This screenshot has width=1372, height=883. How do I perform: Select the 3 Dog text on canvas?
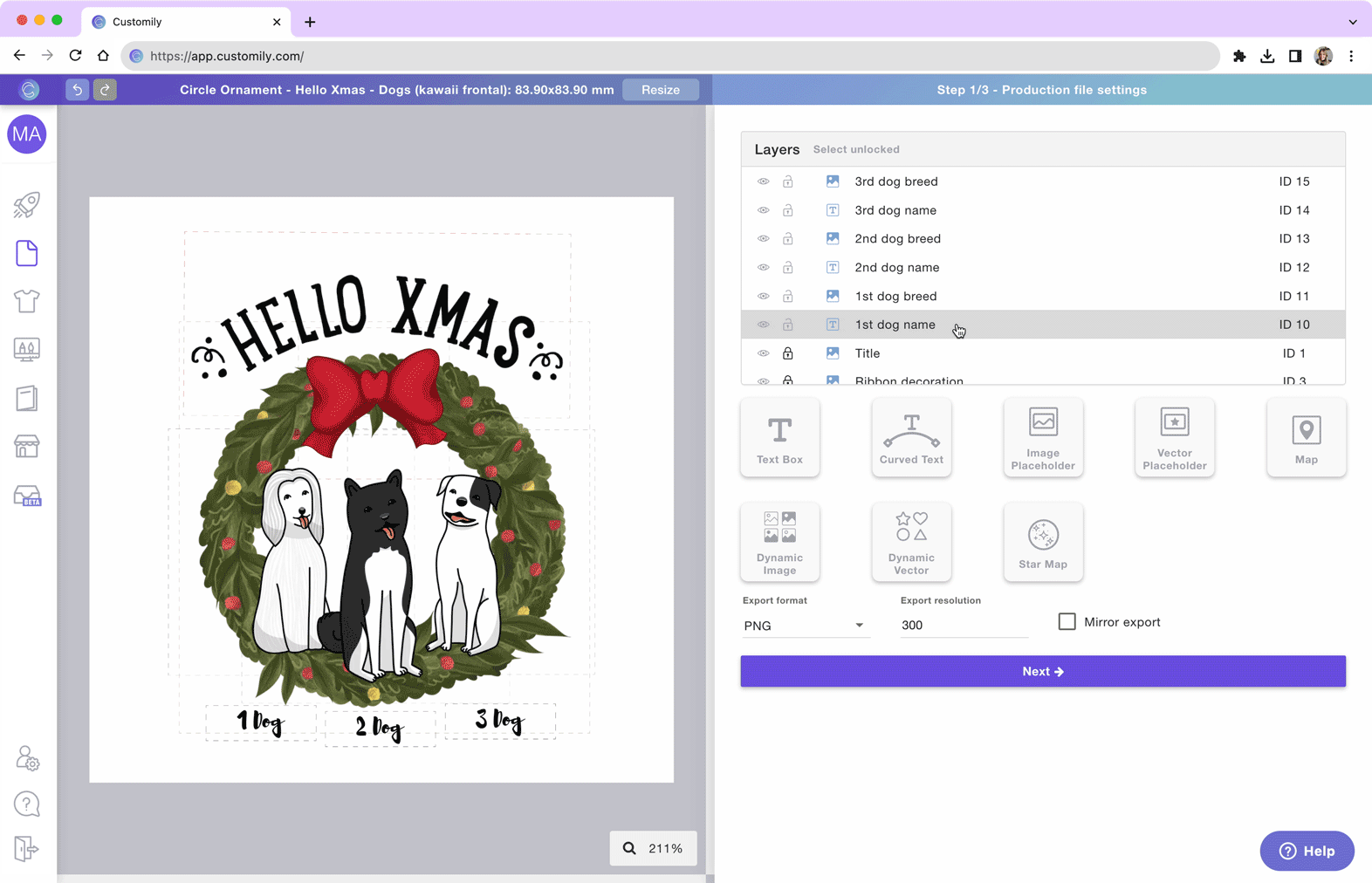(x=500, y=721)
